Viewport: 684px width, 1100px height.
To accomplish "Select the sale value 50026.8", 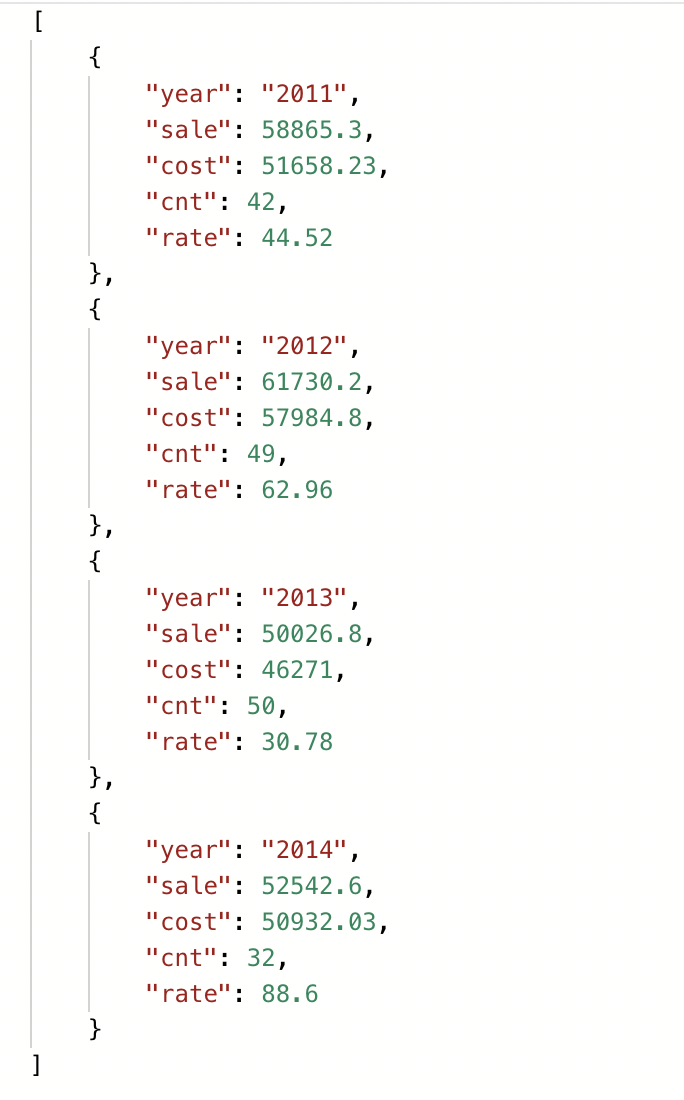I will pyautogui.click(x=311, y=633).
